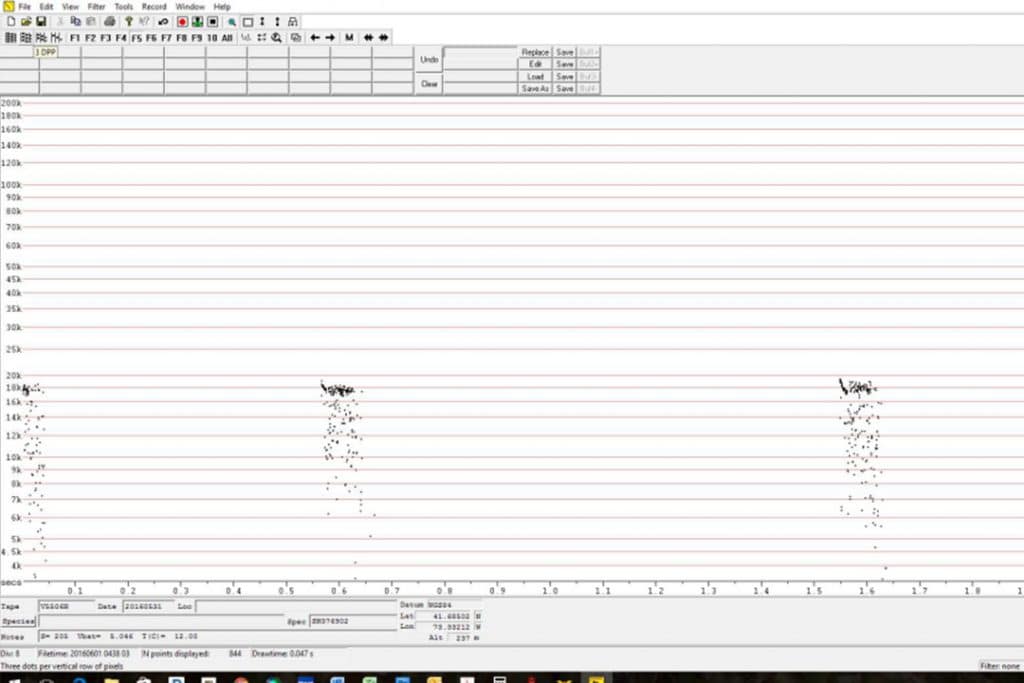Click the F1 toolbar button
This screenshot has height=683, width=1024.
coord(74,38)
